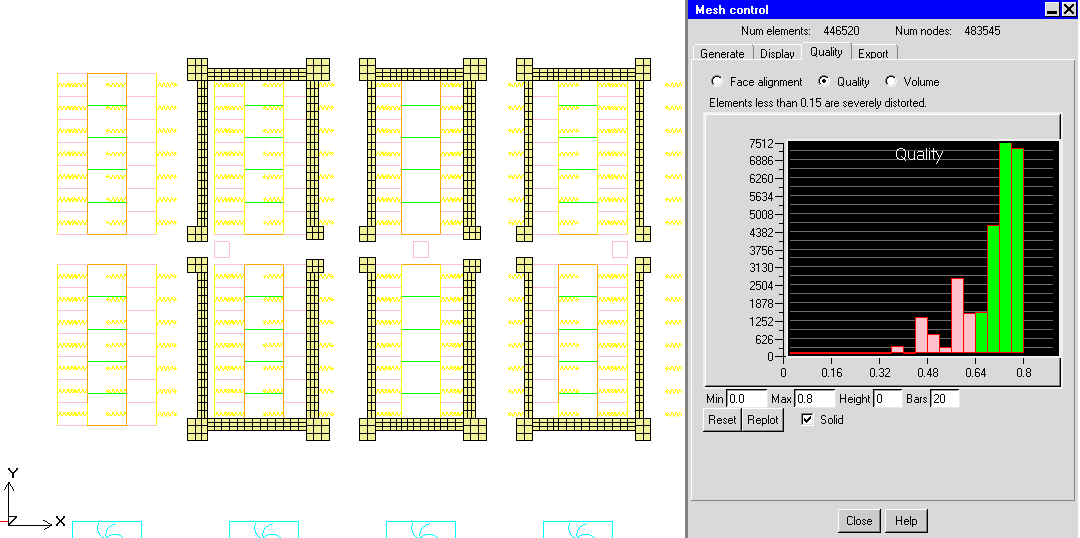The image size is (1080, 538).
Task: Switch to the Generate tab
Action: coord(722,54)
